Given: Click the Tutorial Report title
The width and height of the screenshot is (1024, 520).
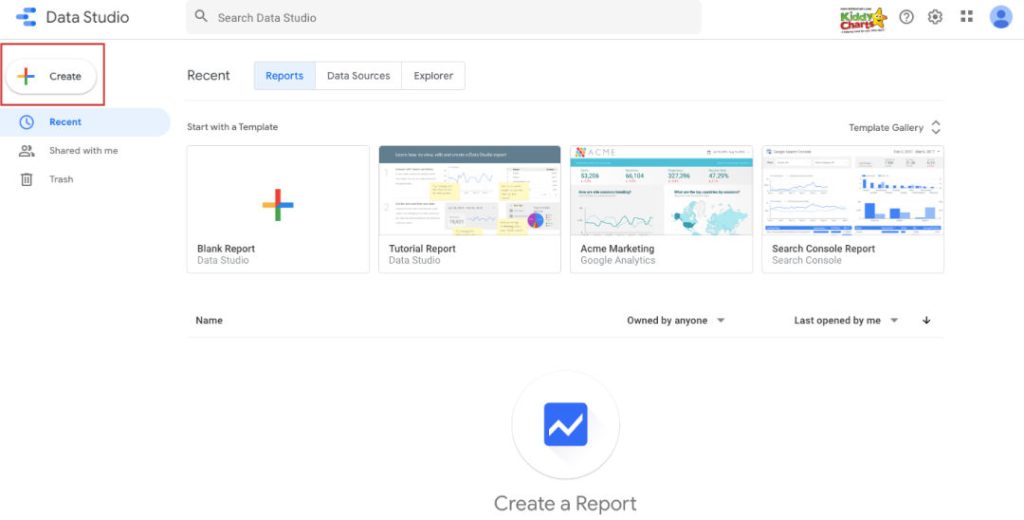Looking at the screenshot, I should coord(423,249).
